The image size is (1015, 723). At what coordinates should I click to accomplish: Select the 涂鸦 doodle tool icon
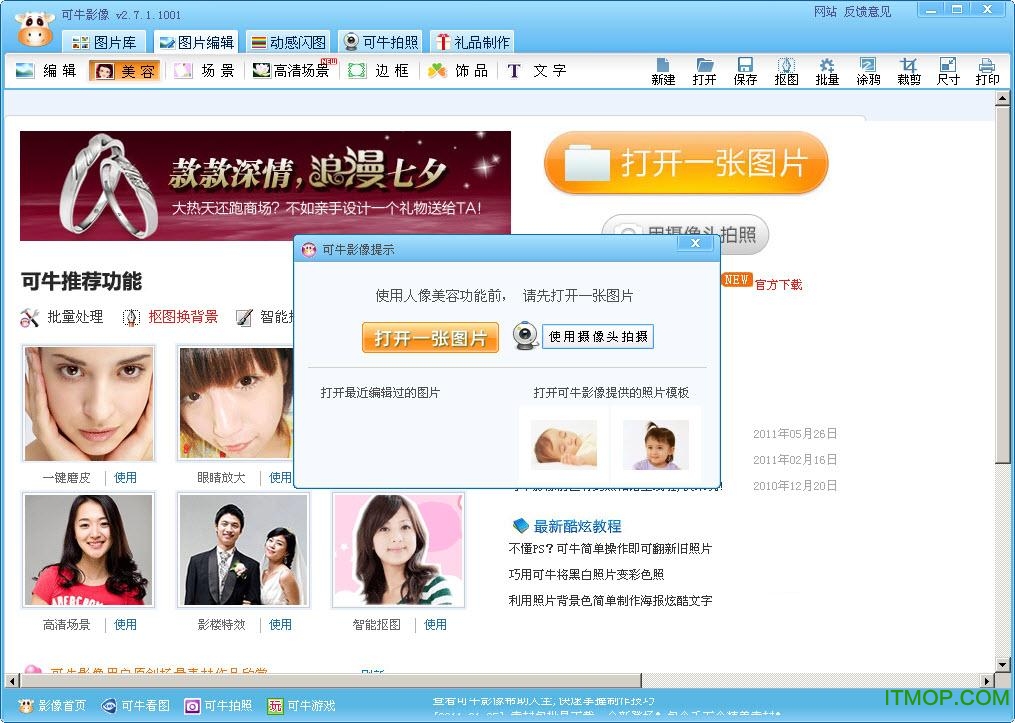[x=867, y=71]
